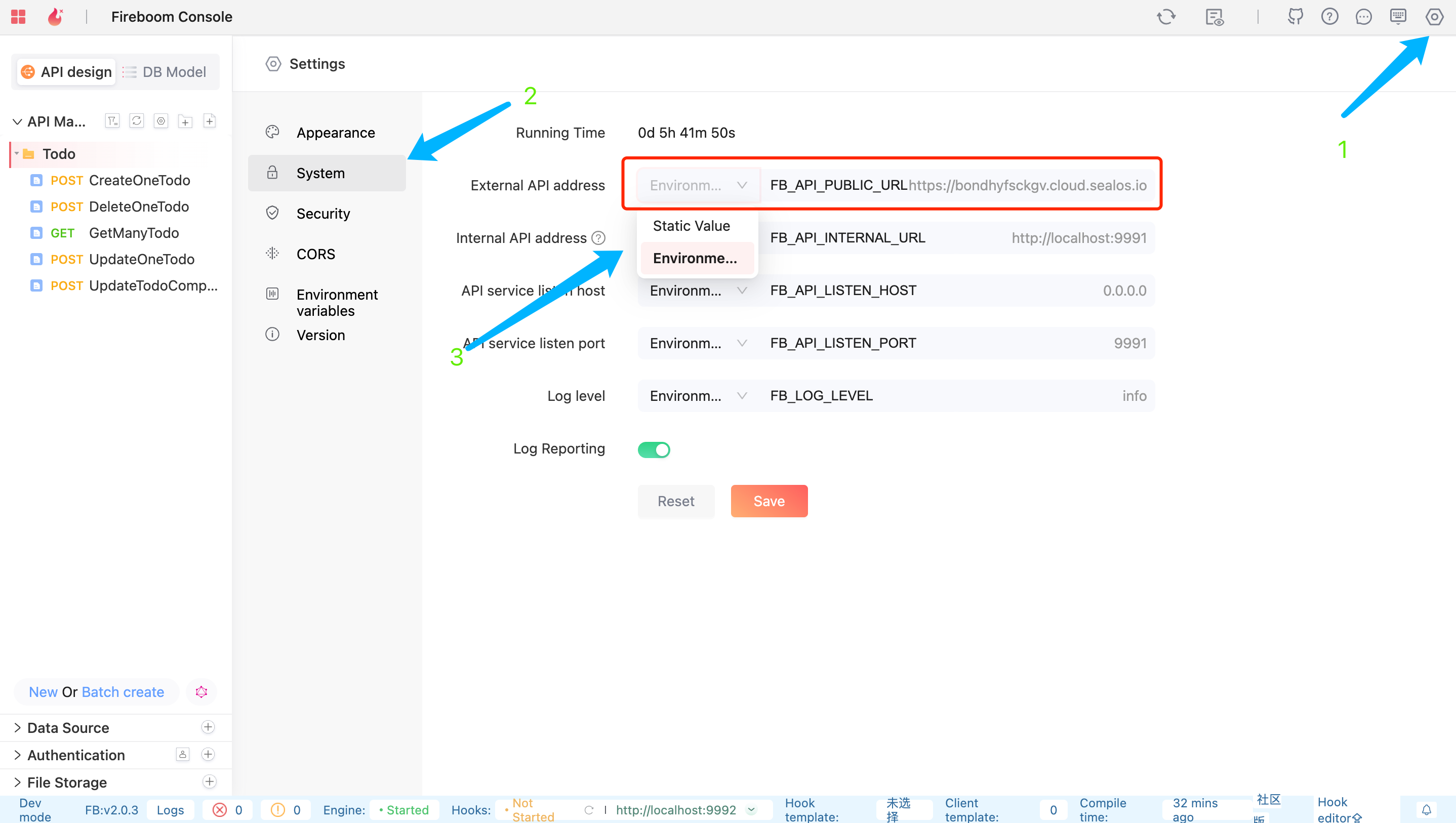Open Logs in status bar
The image size is (1456, 823).
click(x=170, y=809)
